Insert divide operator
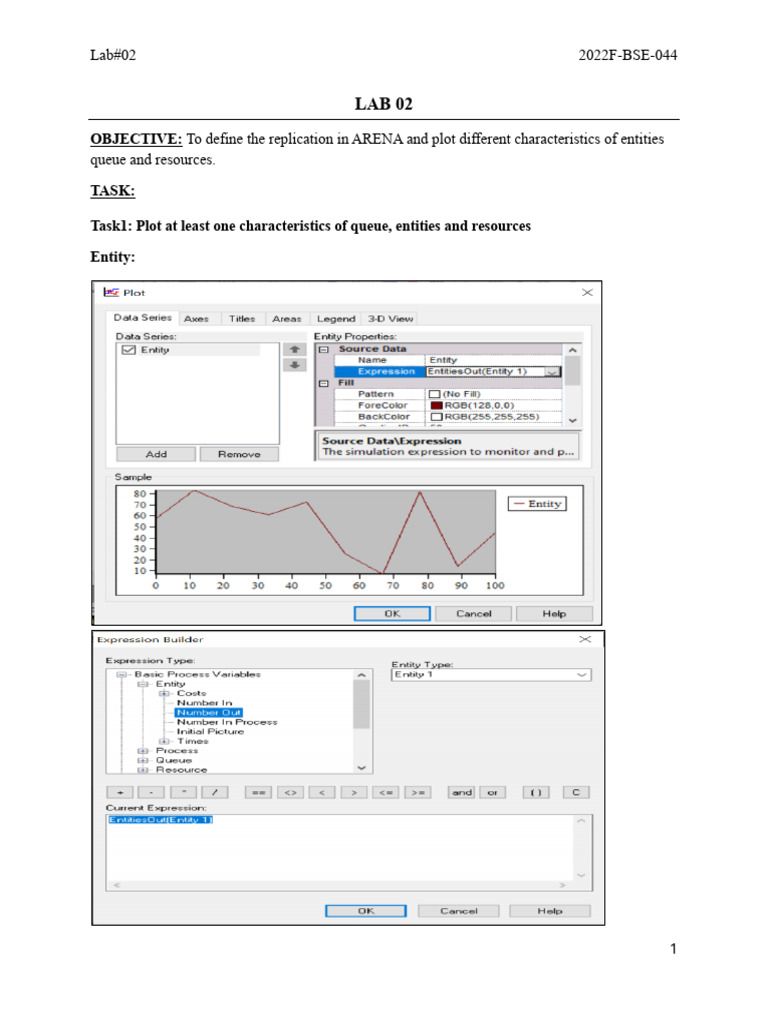 (x=215, y=792)
